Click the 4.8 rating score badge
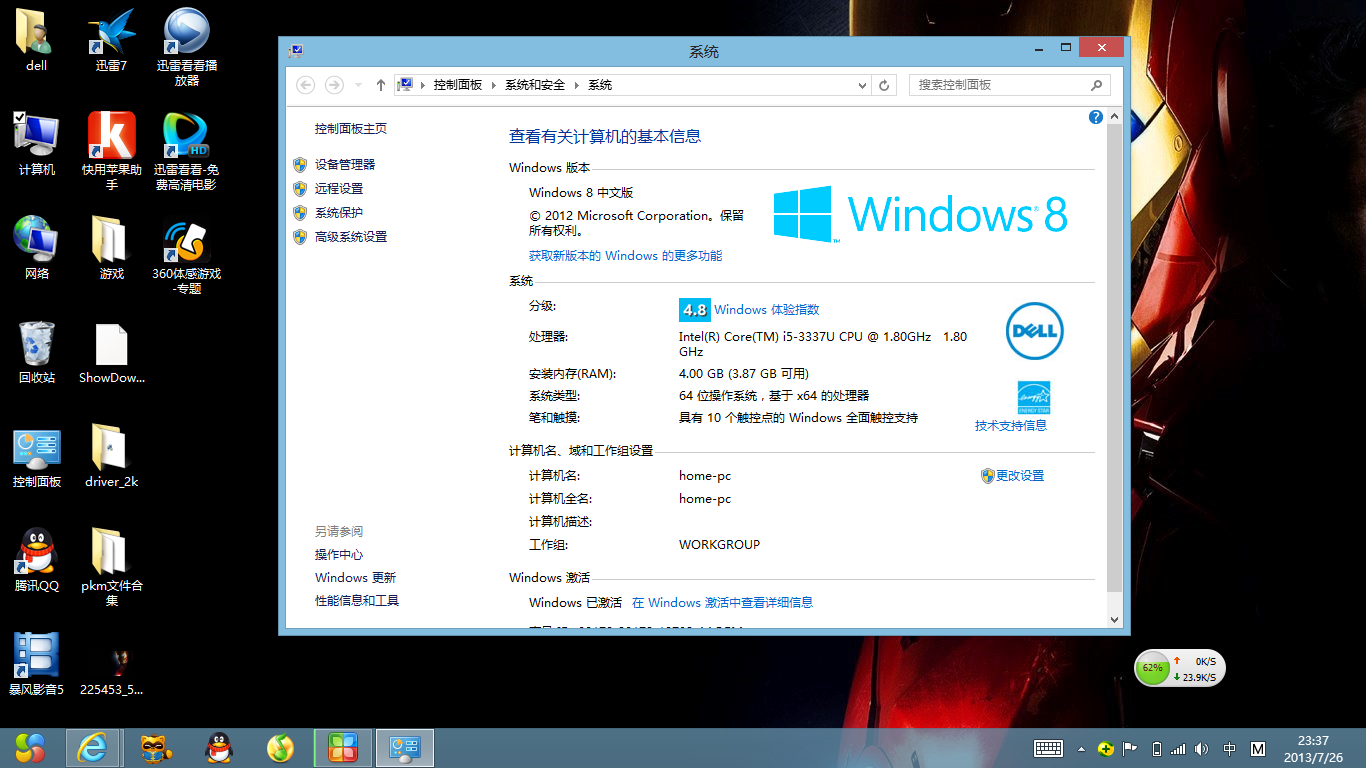 [694, 310]
